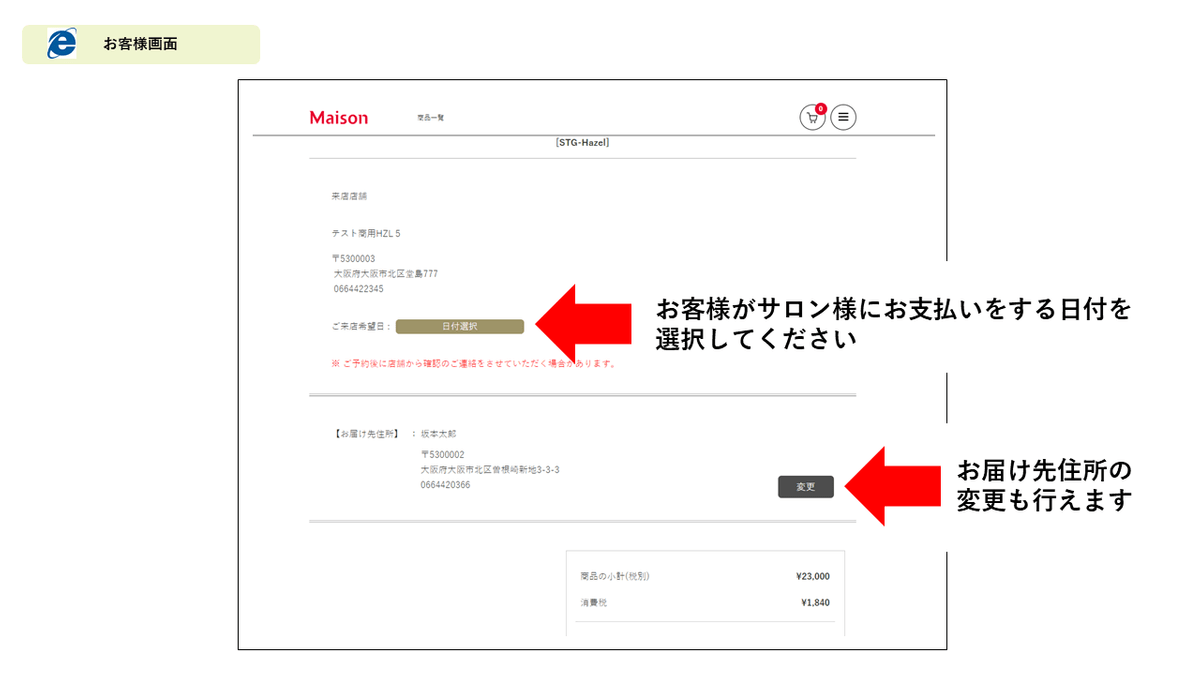Select the 商品の小計(税別) label
The width and height of the screenshot is (1200, 675).
[615, 576]
